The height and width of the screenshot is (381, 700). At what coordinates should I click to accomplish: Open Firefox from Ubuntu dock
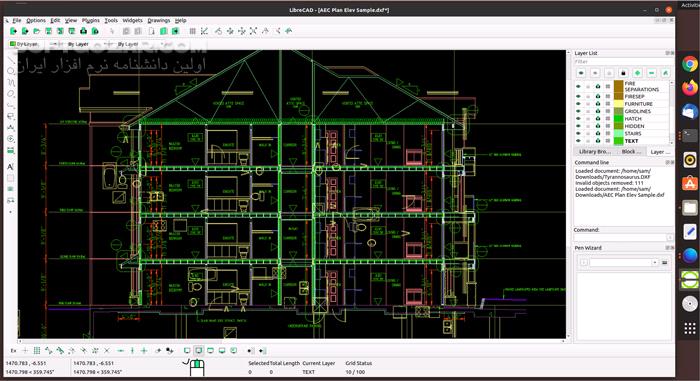[690, 88]
